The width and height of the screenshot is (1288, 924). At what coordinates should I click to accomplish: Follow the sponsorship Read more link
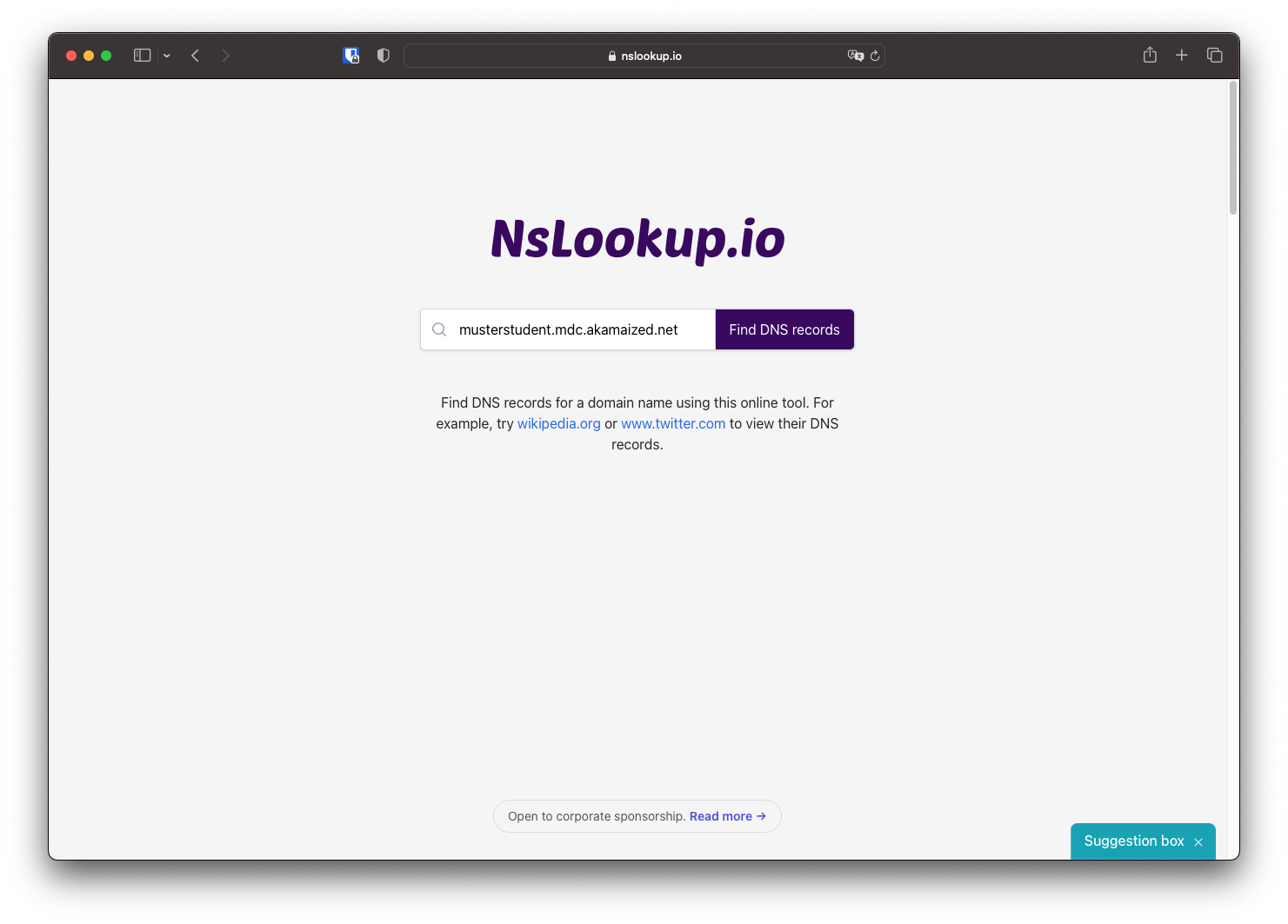pyautogui.click(x=728, y=816)
